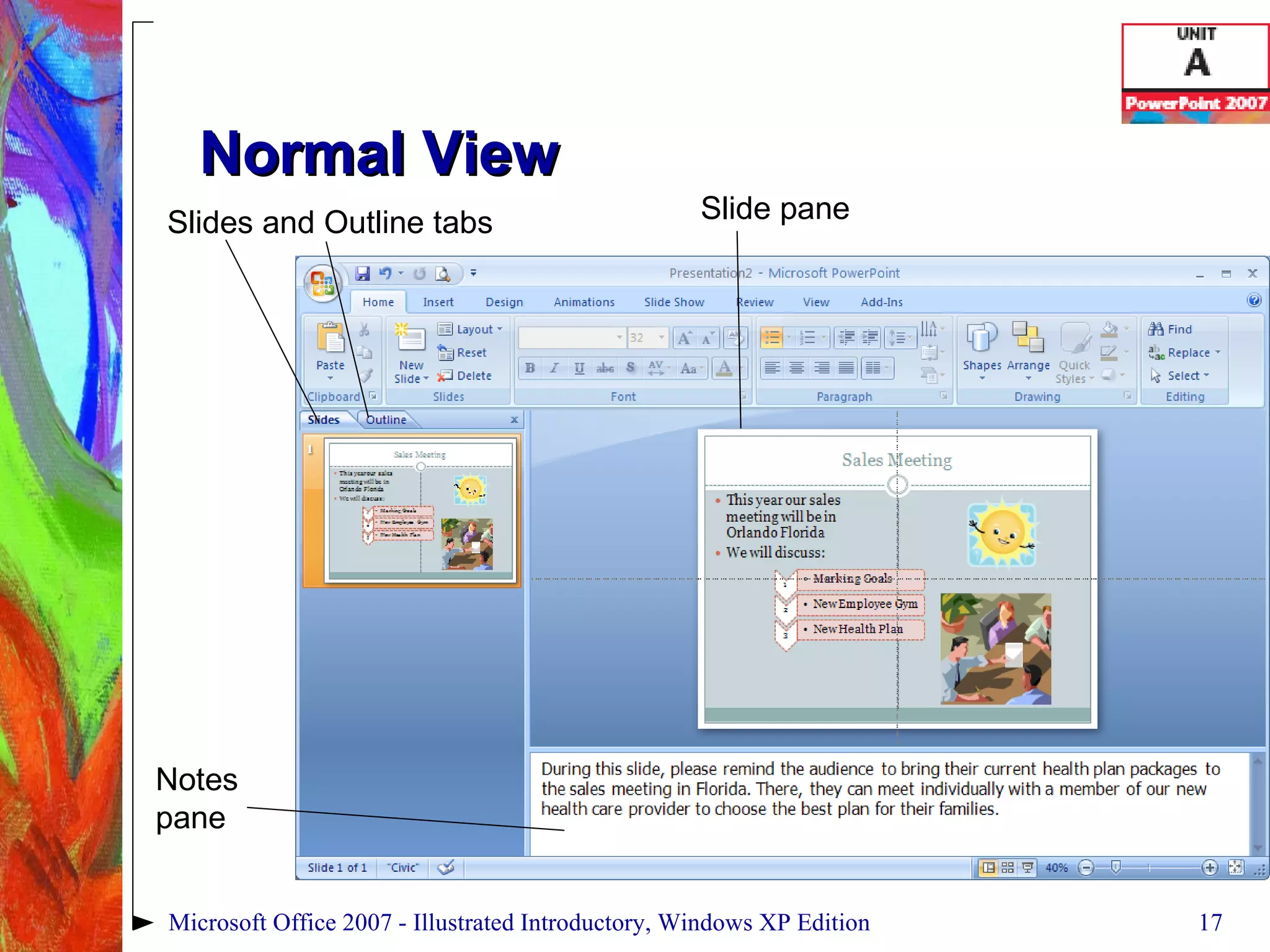1270x952 pixels.
Task: Open Customize Quick Access Toolbar arrow
Action: [473, 273]
